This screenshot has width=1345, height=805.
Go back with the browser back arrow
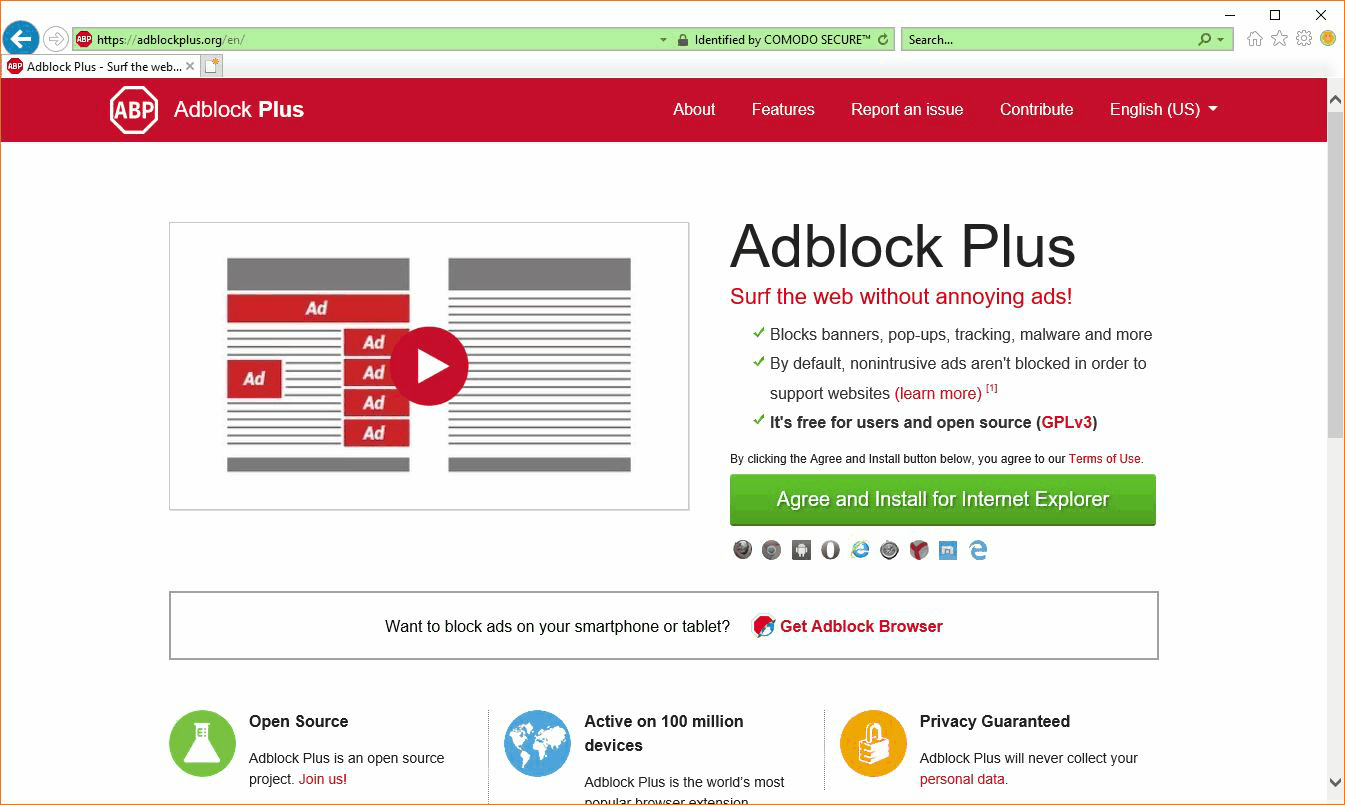tap(20, 39)
